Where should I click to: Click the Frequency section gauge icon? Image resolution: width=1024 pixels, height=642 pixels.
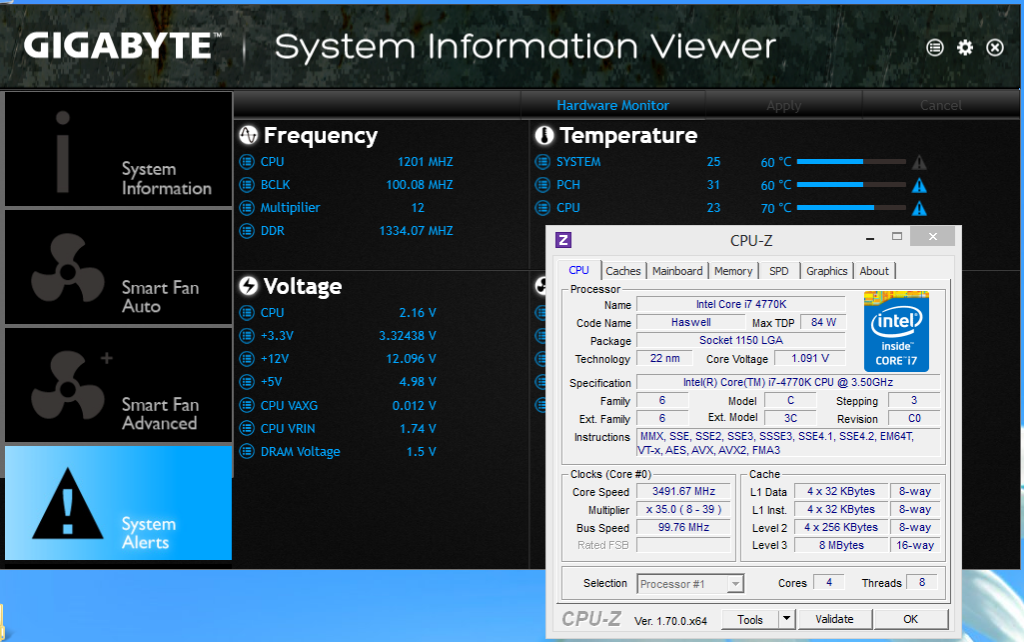tap(248, 135)
